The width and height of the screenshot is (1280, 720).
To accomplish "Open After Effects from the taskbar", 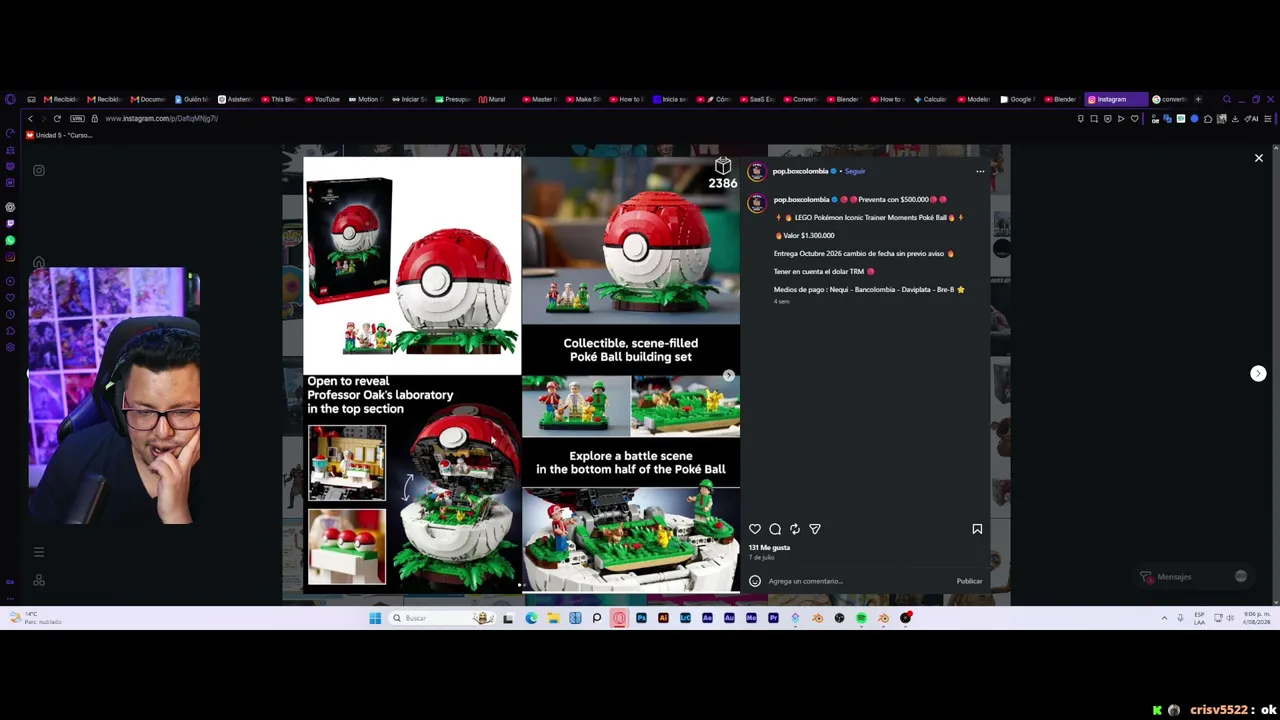I will 707,618.
